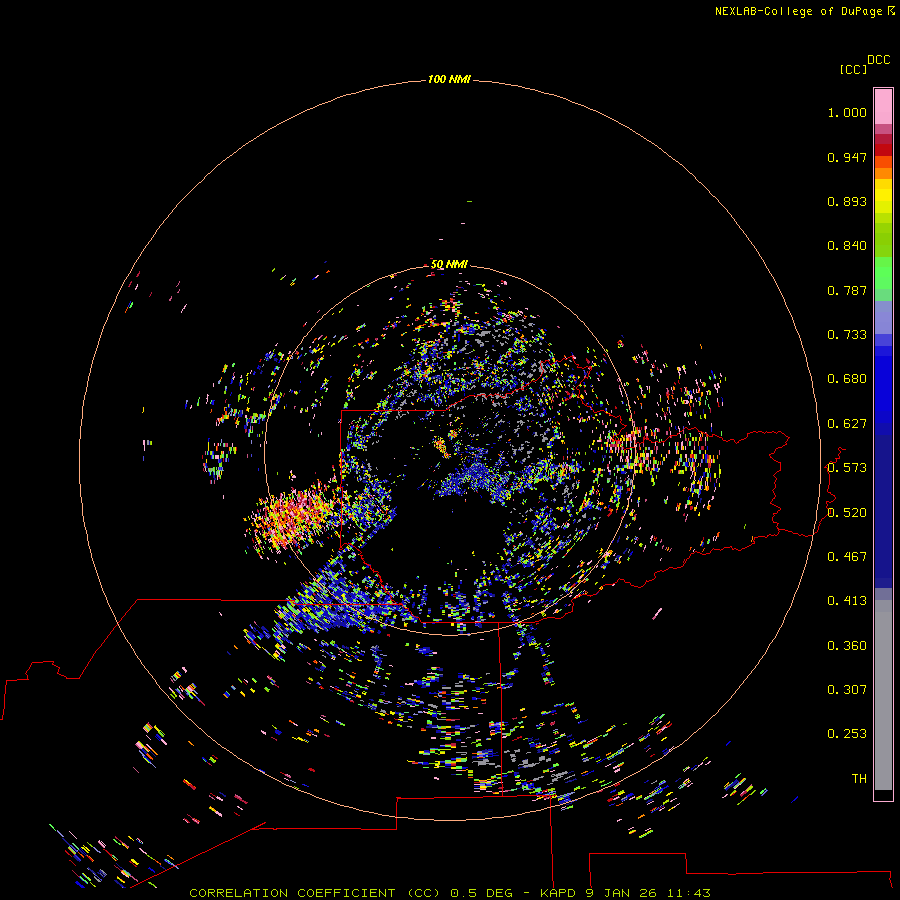Click the 0.733 legend value
This screenshot has width=900, height=900.
[847, 335]
